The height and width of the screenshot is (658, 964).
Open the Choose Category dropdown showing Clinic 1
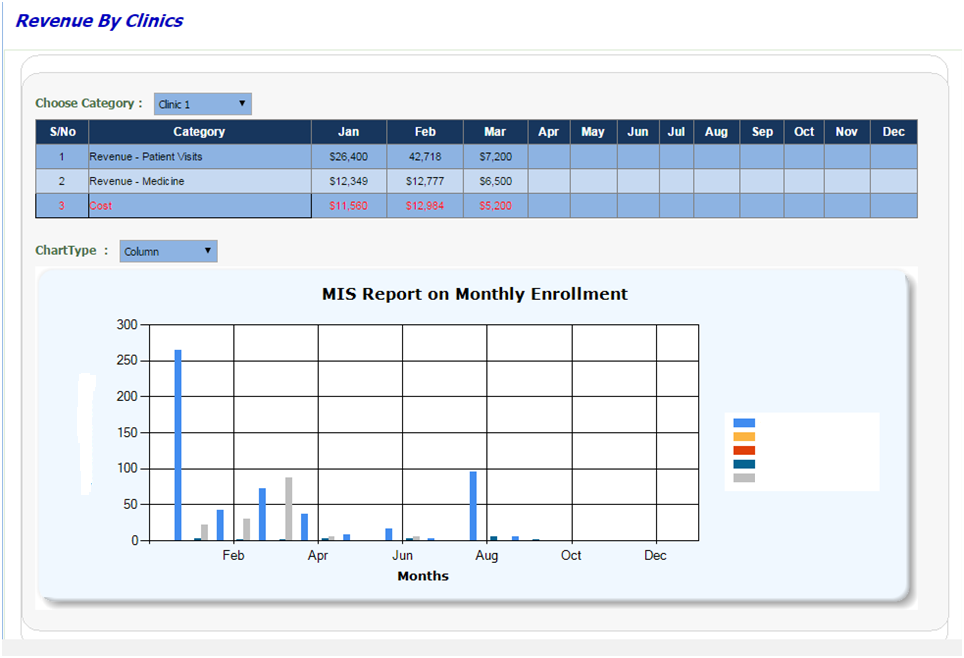click(202, 104)
